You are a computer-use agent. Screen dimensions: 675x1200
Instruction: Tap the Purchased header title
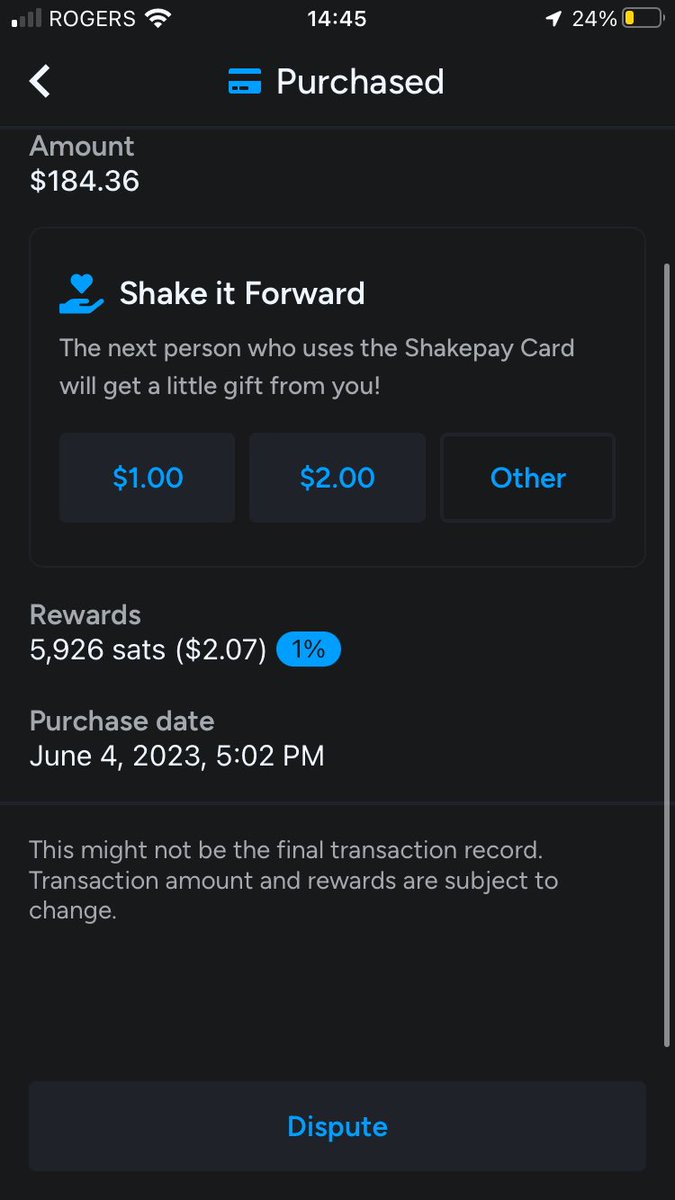point(360,82)
